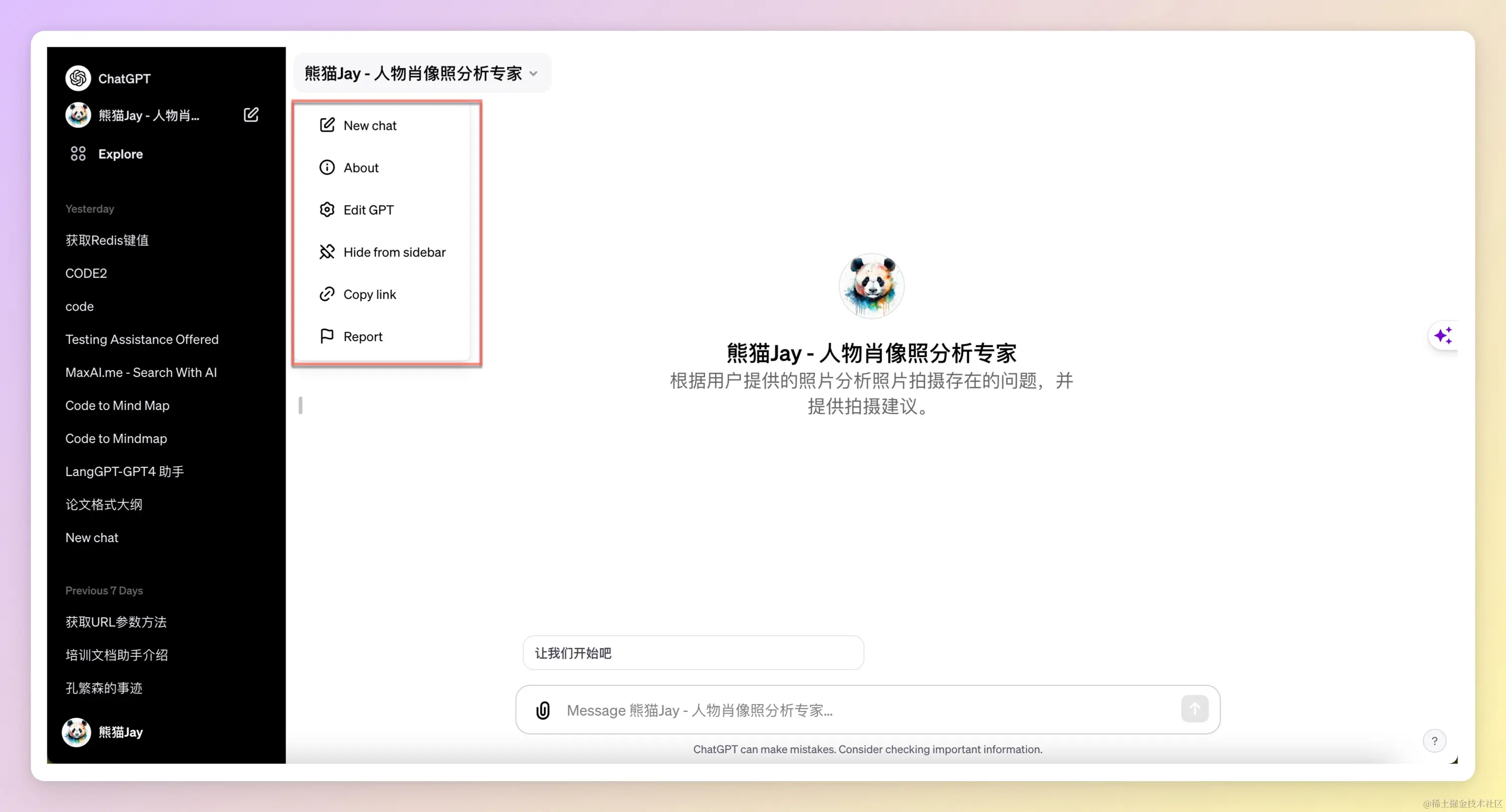Open Explore GPTs from the sidebar

pyautogui.click(x=120, y=154)
